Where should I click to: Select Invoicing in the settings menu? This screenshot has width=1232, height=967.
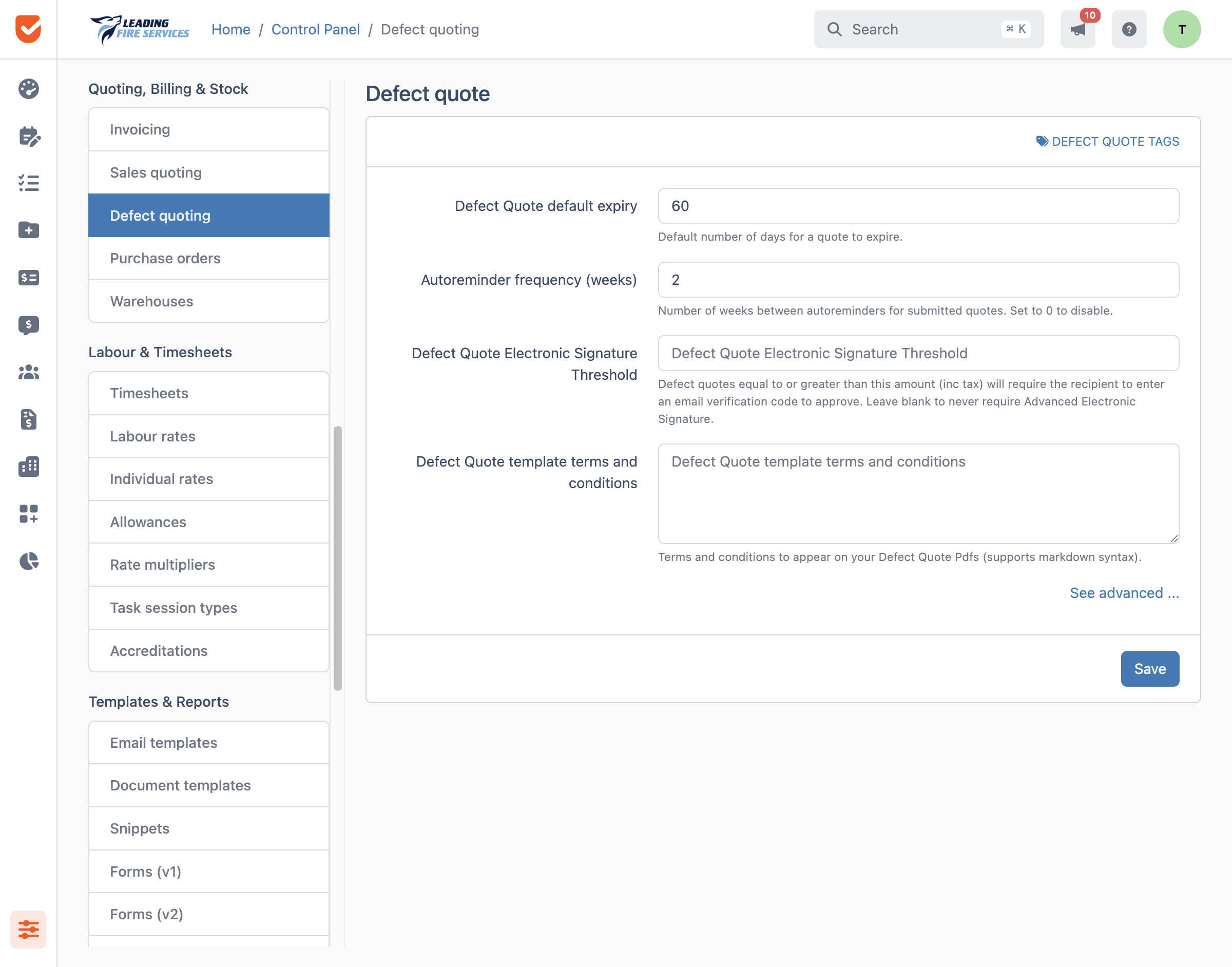[x=209, y=130]
